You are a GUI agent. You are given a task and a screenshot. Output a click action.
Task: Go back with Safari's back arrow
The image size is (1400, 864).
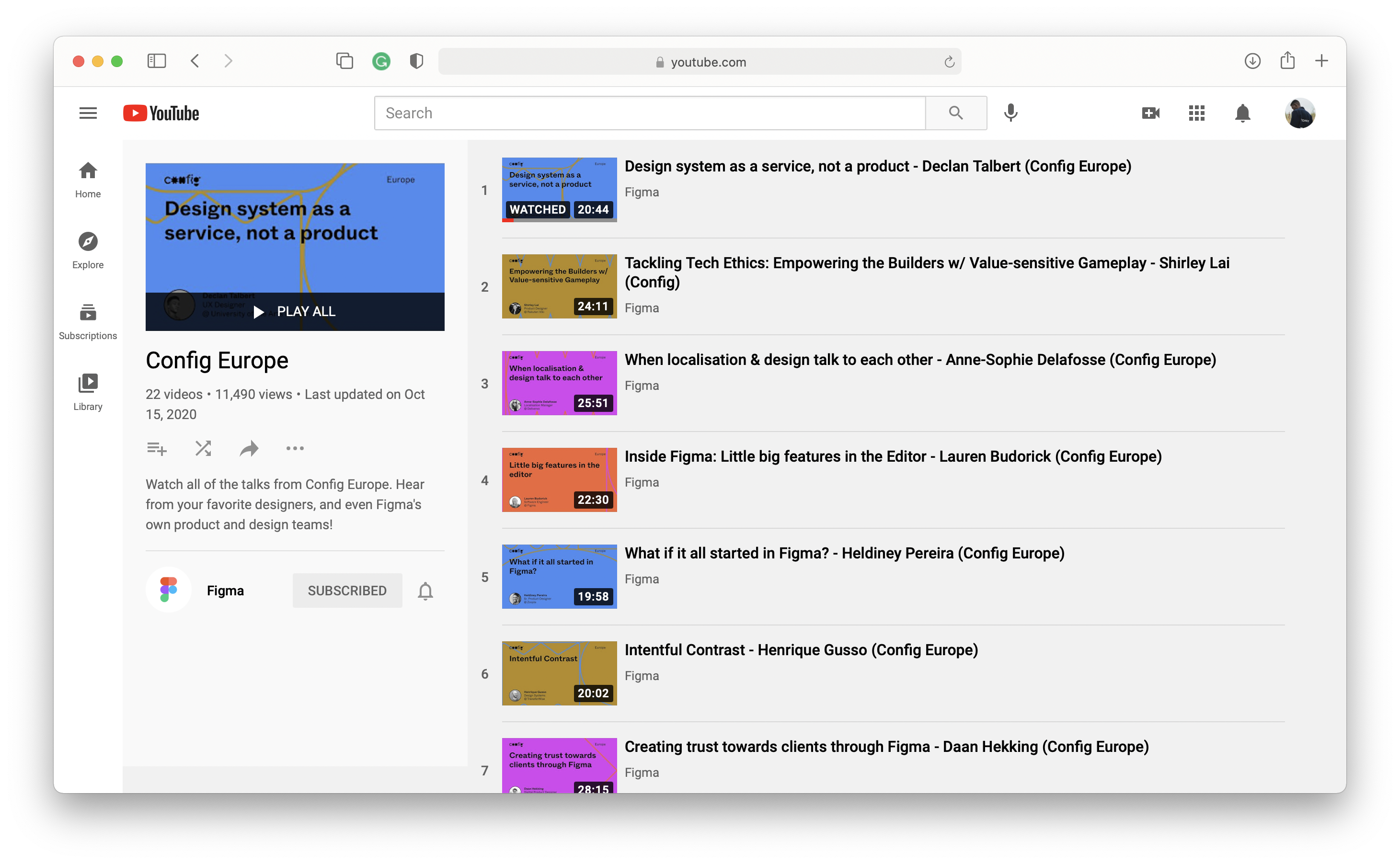(195, 61)
